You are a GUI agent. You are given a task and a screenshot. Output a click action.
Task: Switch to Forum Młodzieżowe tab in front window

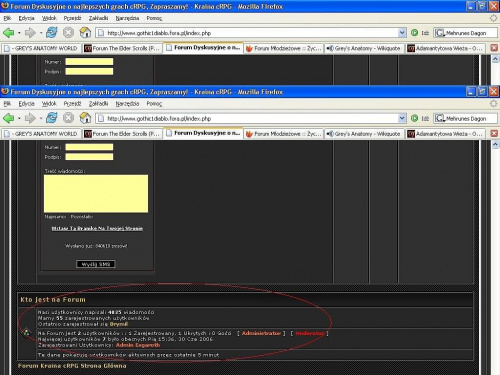(284, 134)
